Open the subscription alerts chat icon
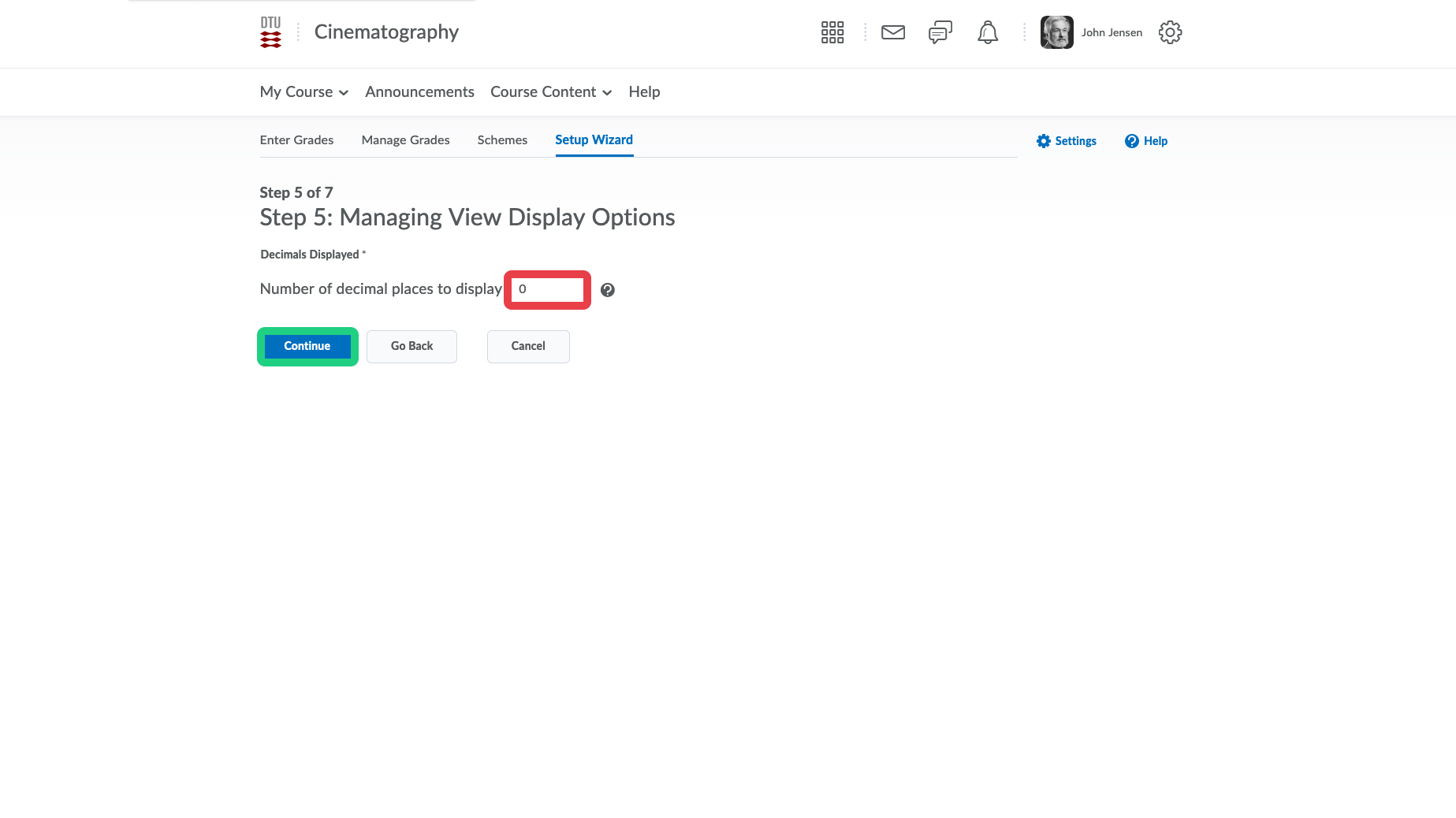 tap(940, 32)
